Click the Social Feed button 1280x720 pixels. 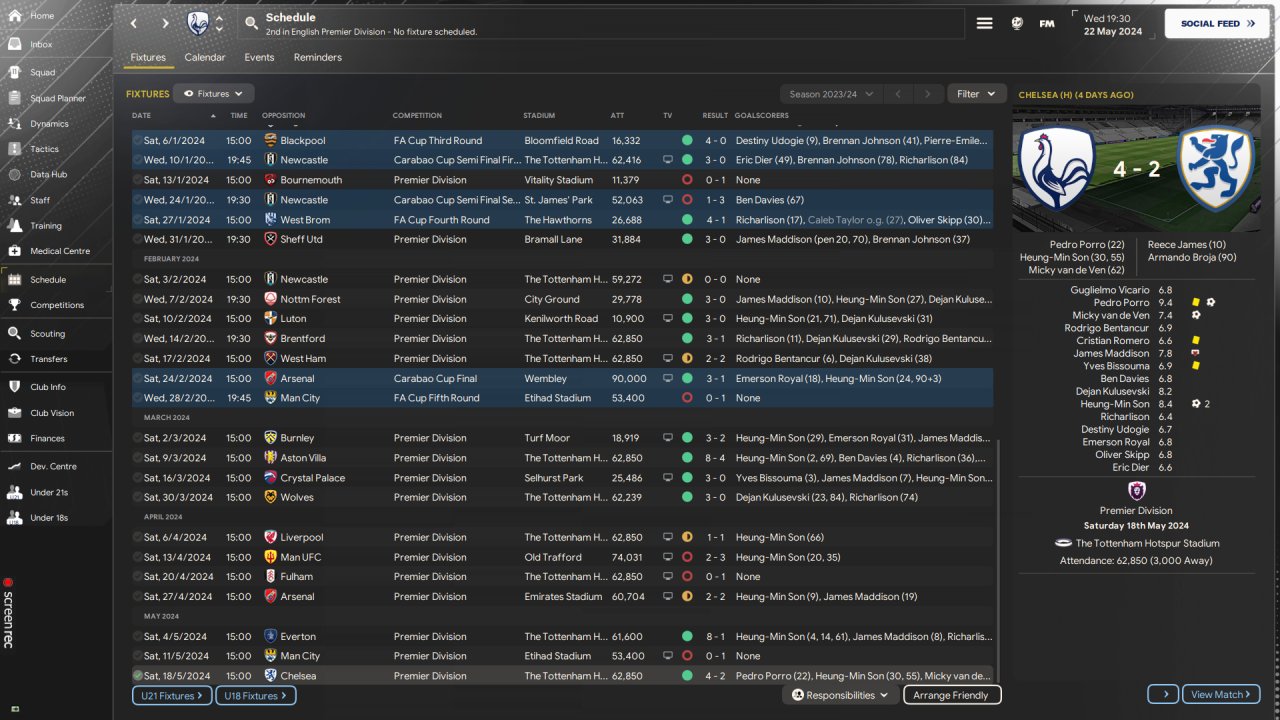(1217, 23)
